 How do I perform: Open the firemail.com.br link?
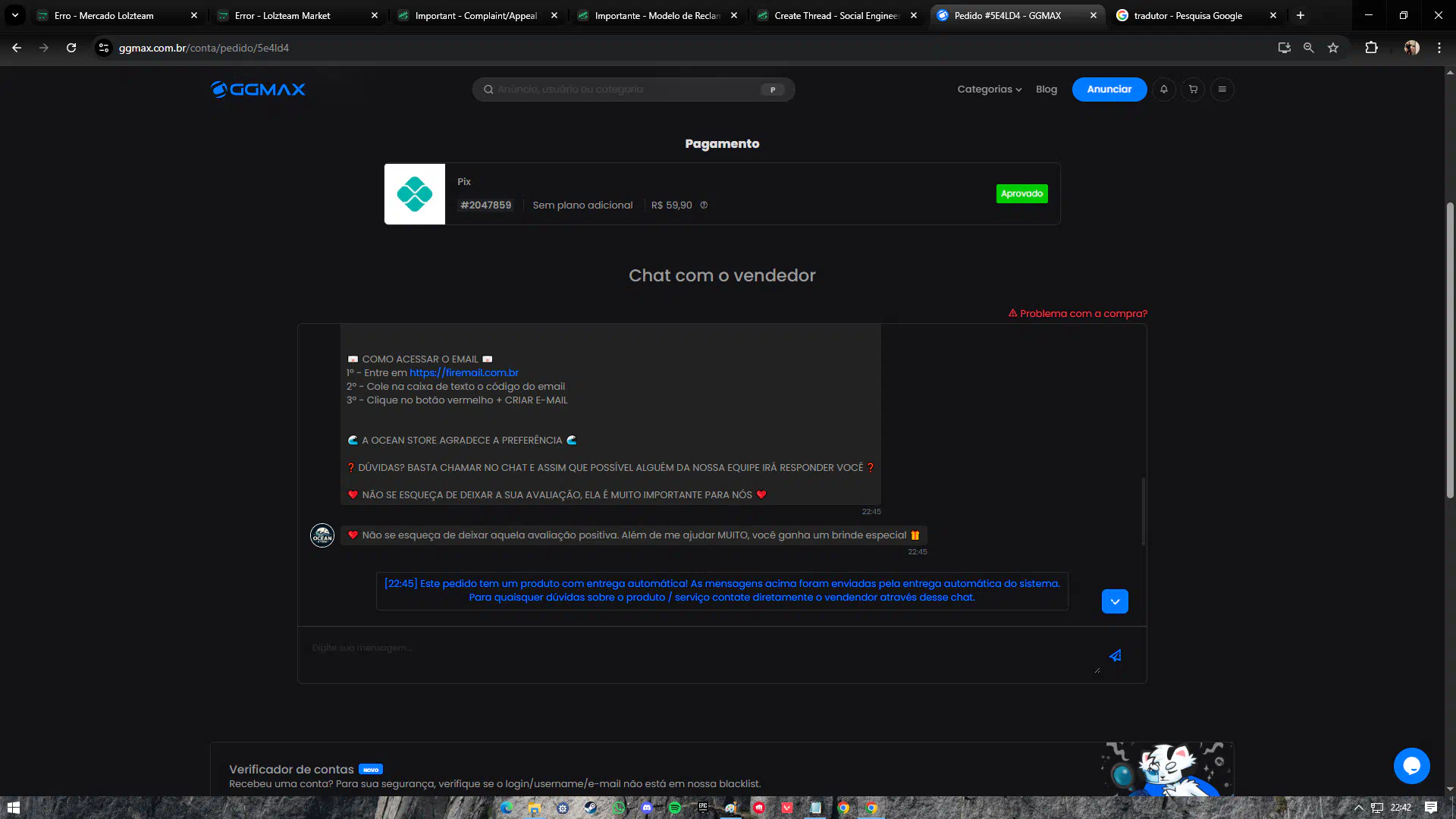point(464,373)
